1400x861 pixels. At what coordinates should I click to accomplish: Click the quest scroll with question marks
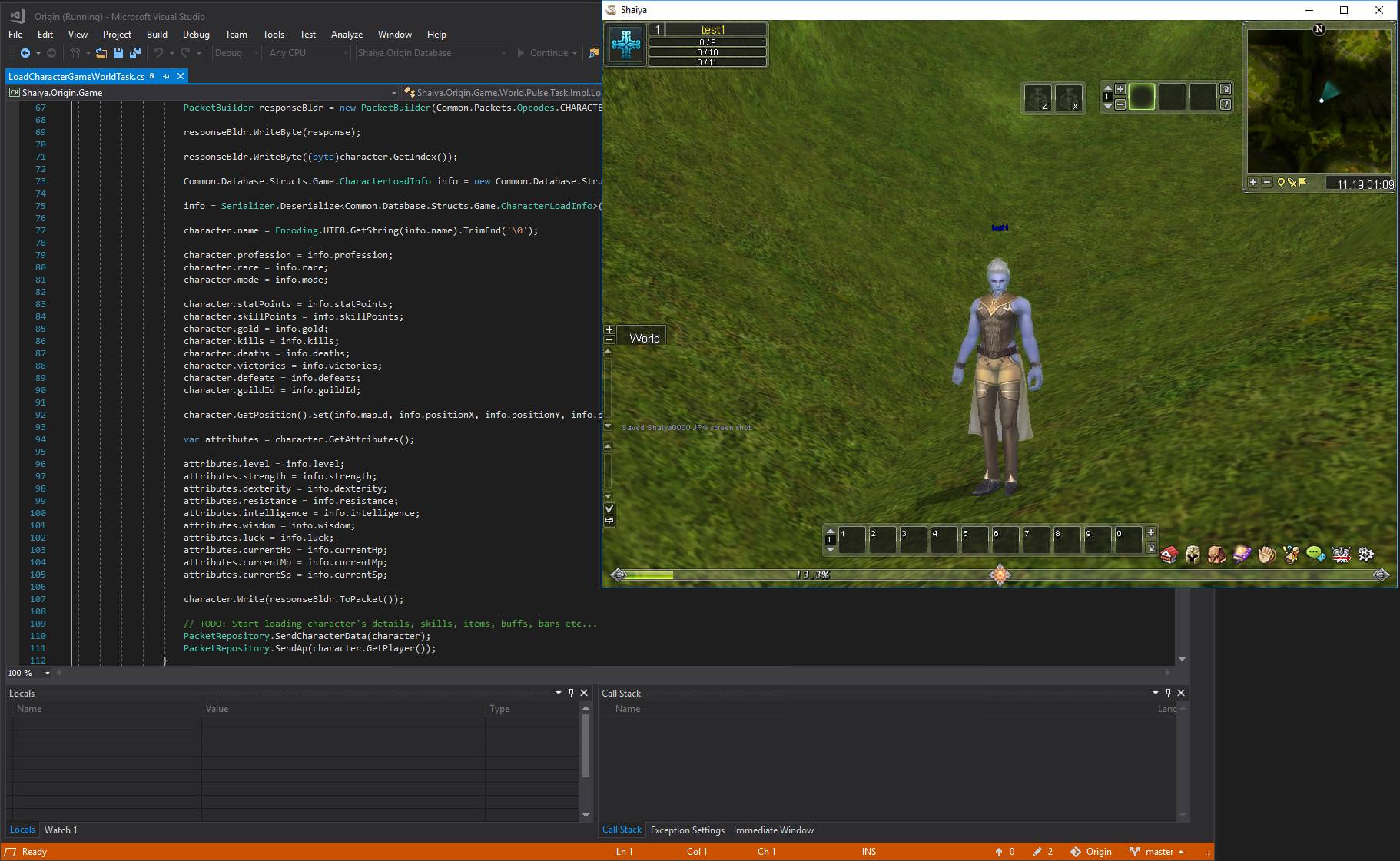(x=1292, y=554)
